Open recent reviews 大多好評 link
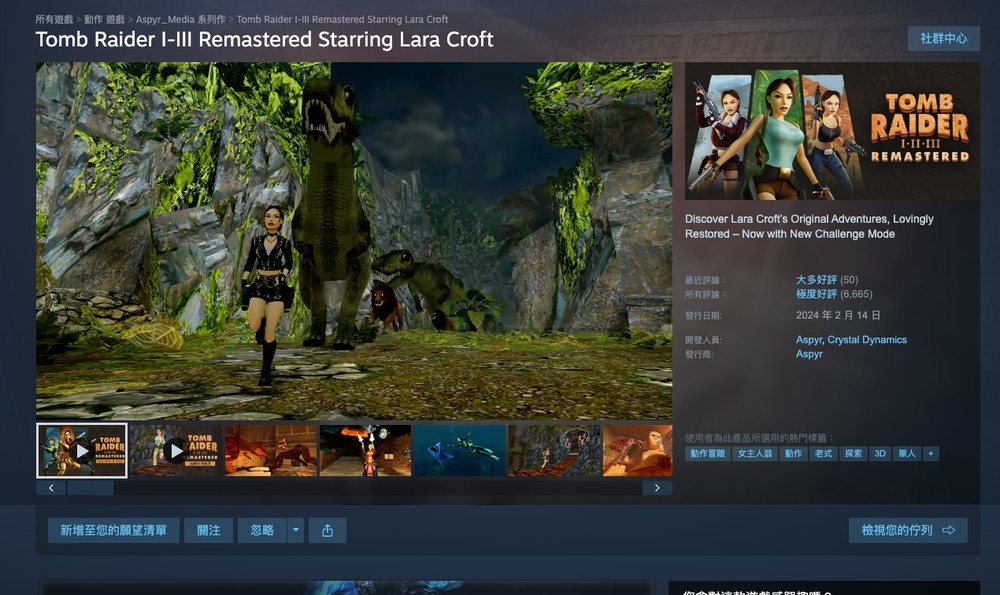This screenshot has height=595, width=1000. pos(816,279)
